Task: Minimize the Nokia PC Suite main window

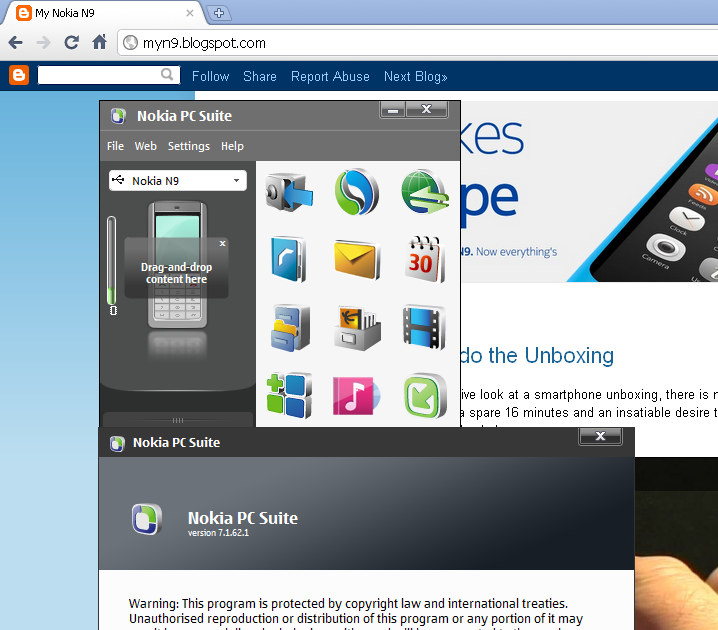Action: (392, 110)
